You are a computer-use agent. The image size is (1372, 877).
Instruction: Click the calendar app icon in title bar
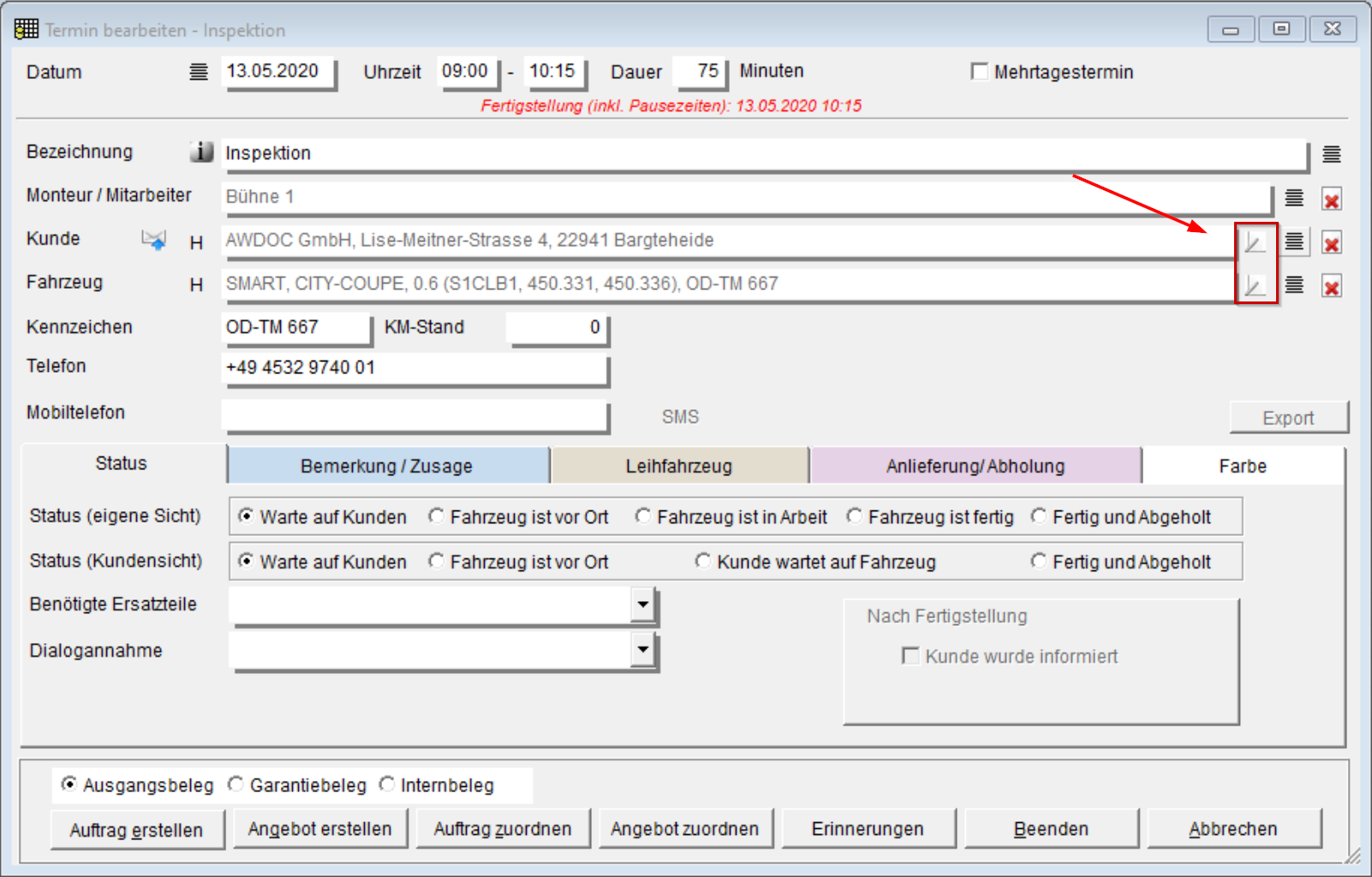pos(27,29)
